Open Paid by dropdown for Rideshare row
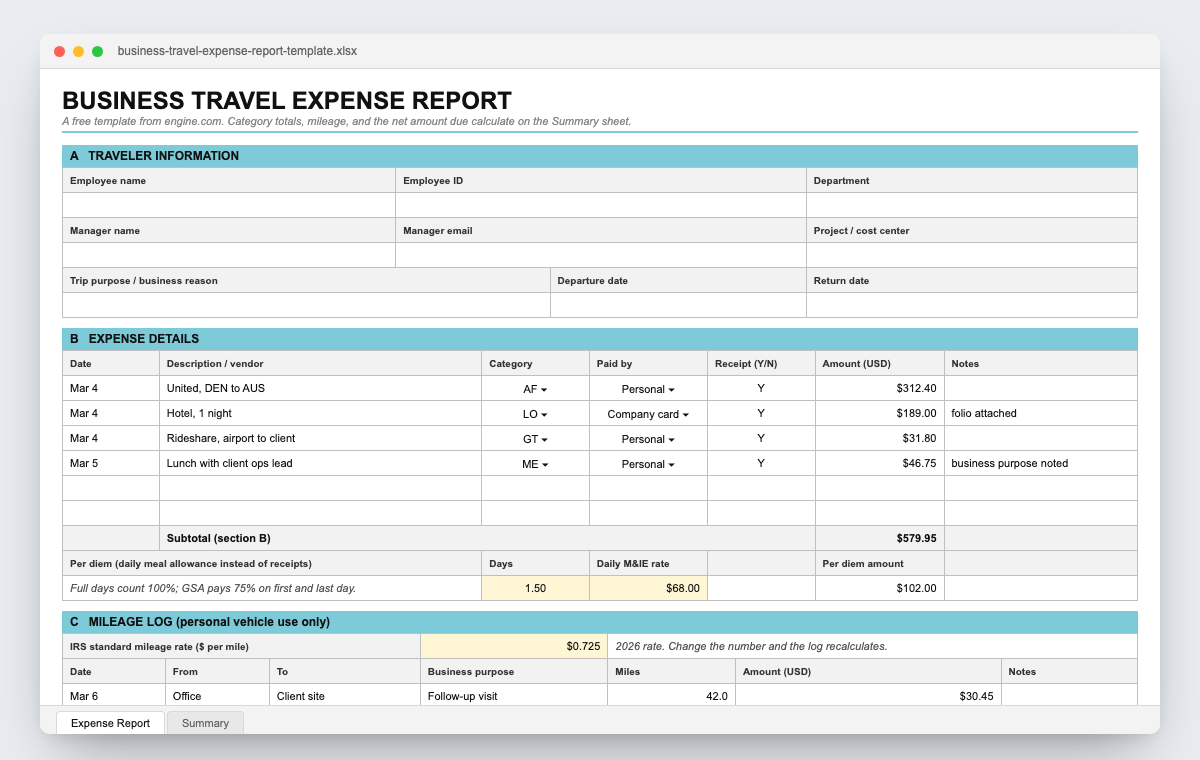 [x=648, y=438]
